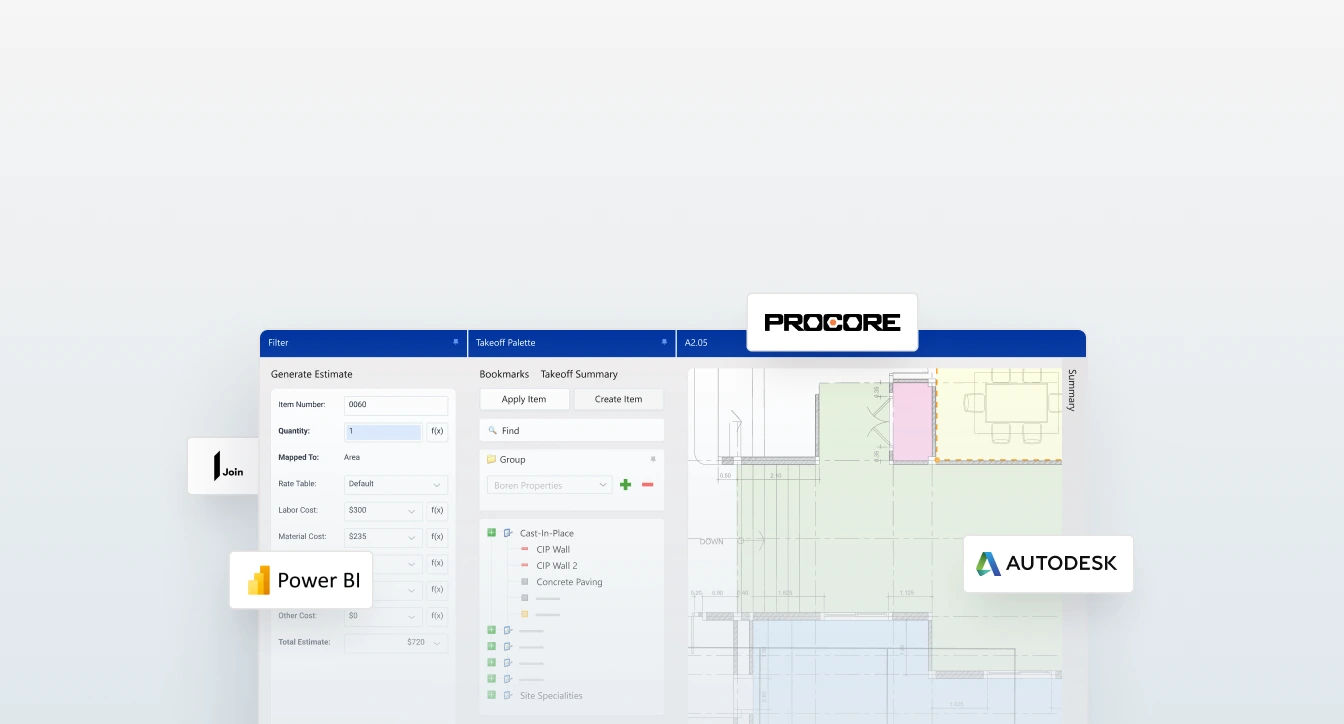Click the Procore integration logo
Image resolution: width=1344 pixels, height=724 pixels.
[832, 322]
